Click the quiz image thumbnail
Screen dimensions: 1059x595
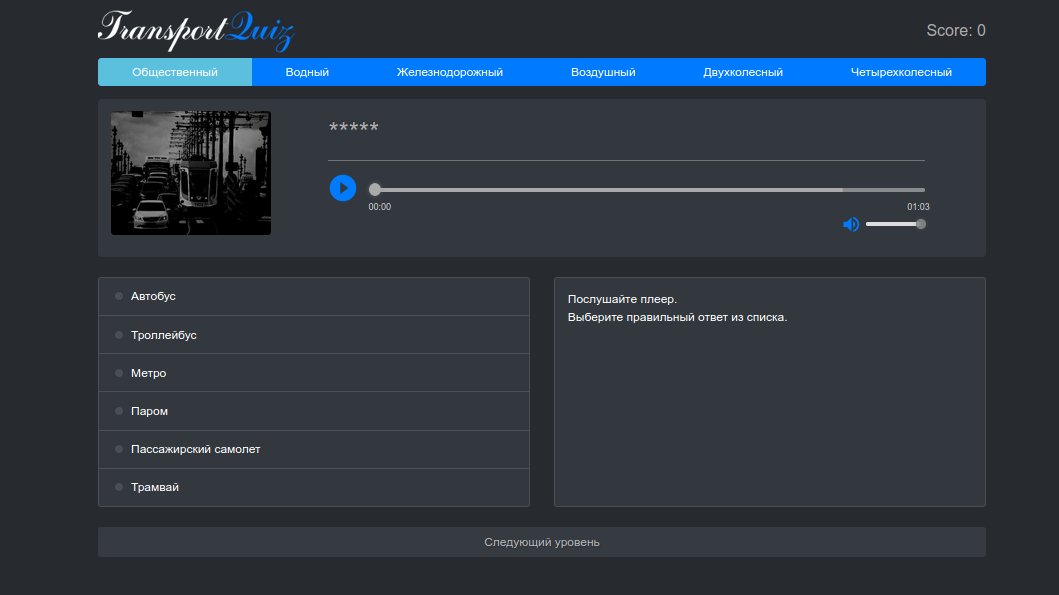coord(190,172)
